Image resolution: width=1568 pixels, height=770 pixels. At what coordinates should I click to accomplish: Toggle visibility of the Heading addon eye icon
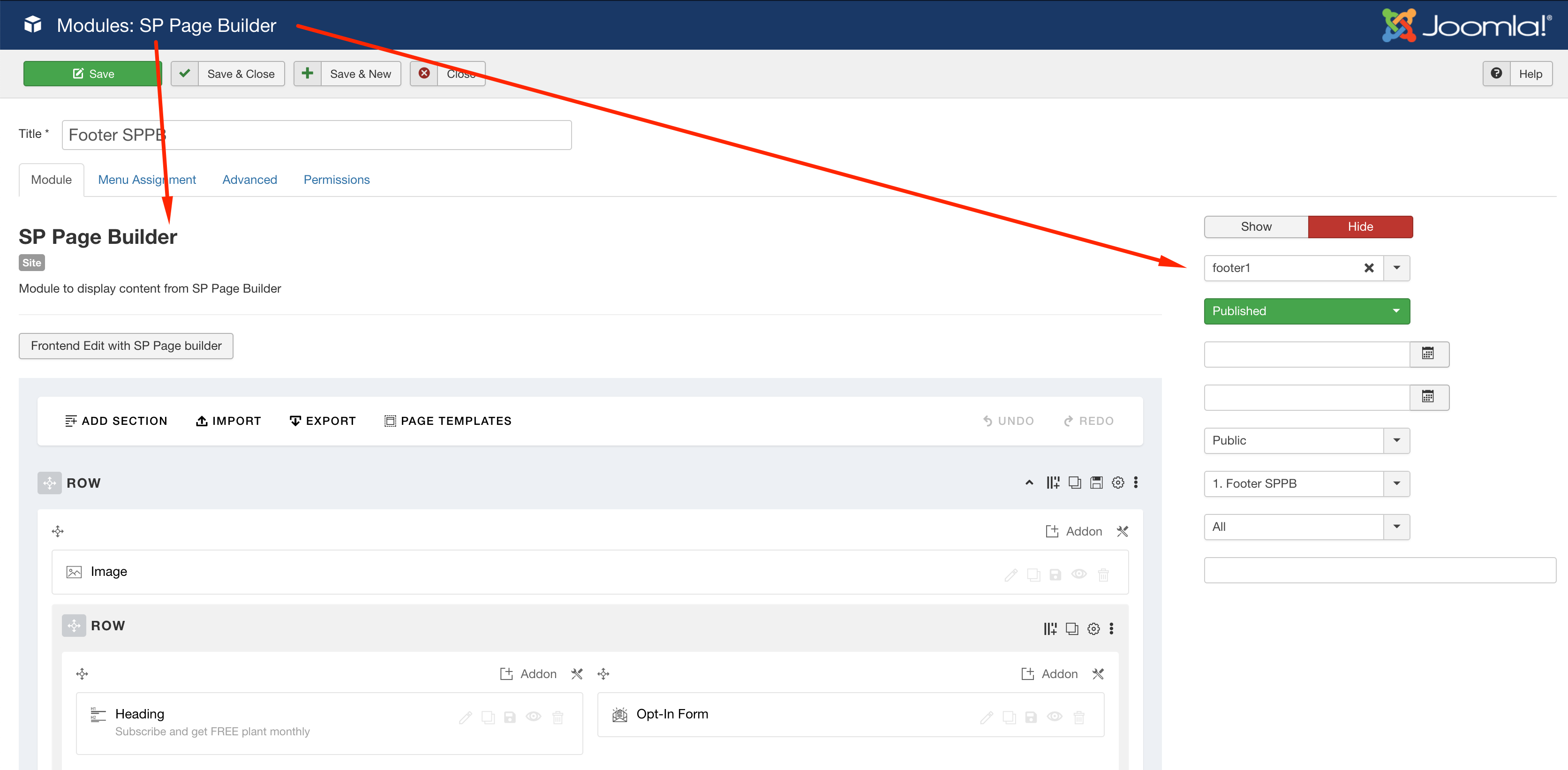coord(534,717)
